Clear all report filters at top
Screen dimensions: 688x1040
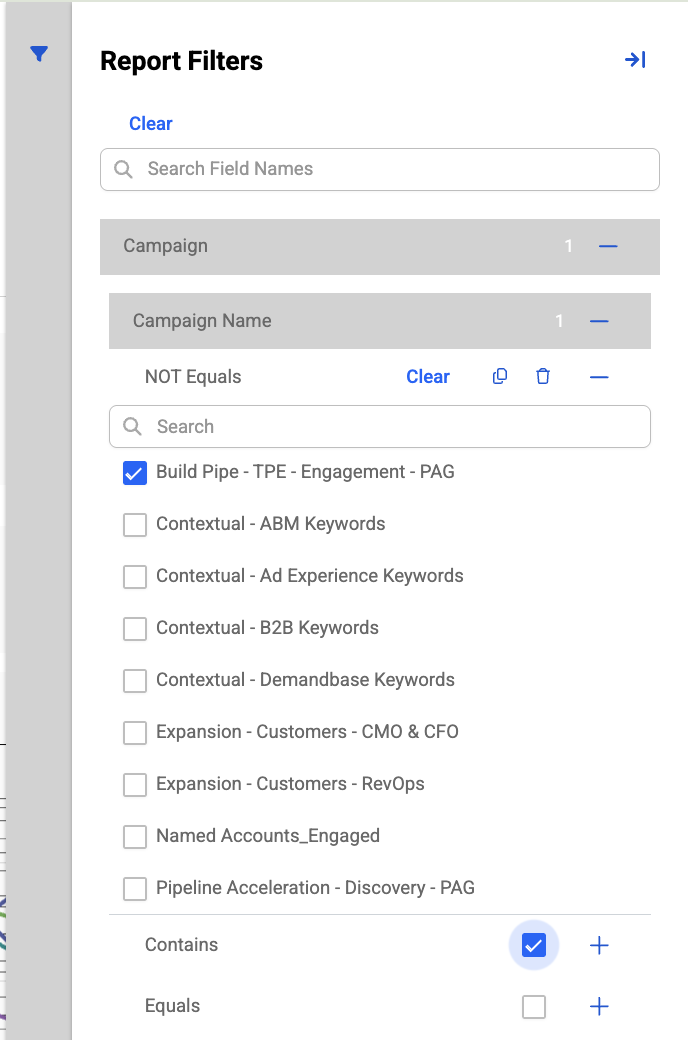tap(151, 123)
